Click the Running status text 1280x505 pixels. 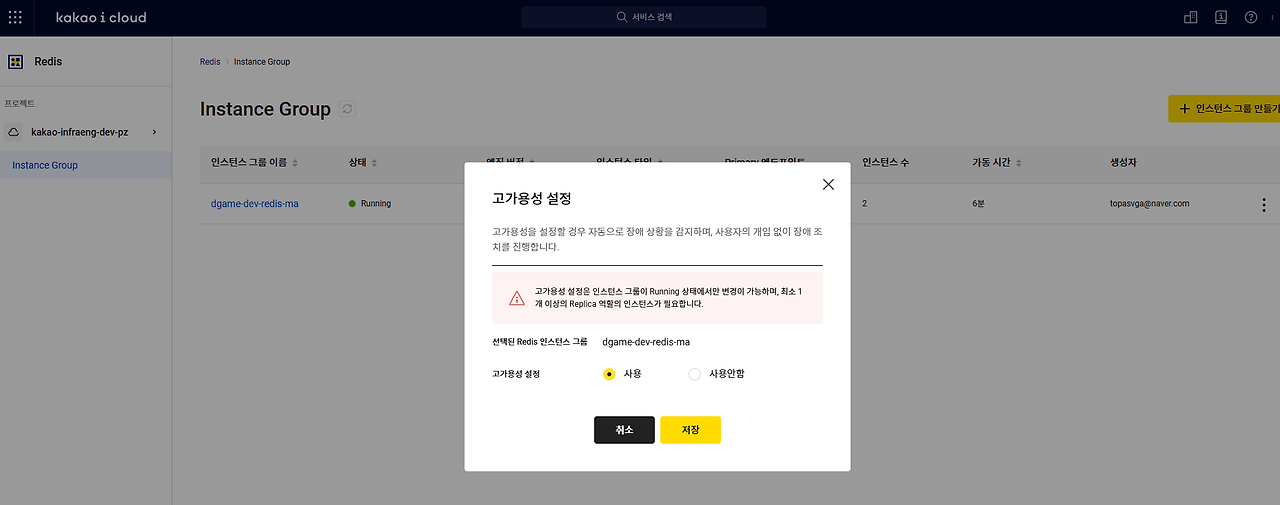375,203
